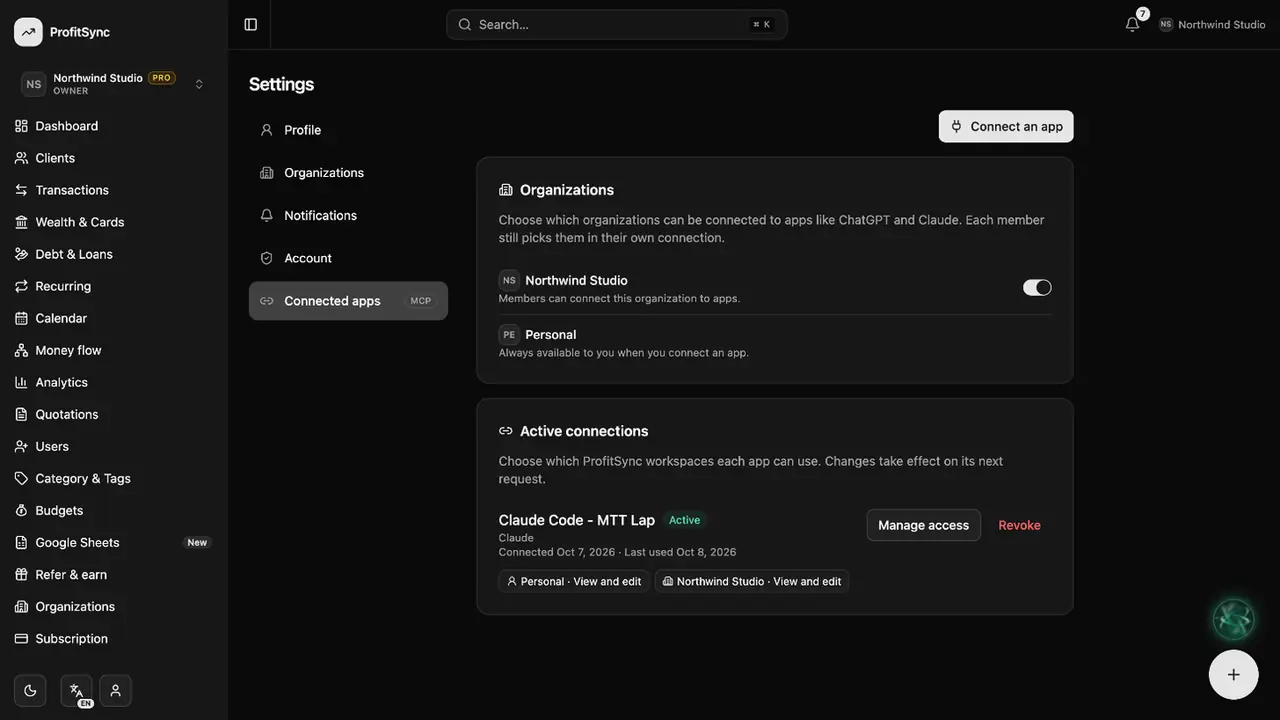Click the floating plus add button

[1234, 674]
